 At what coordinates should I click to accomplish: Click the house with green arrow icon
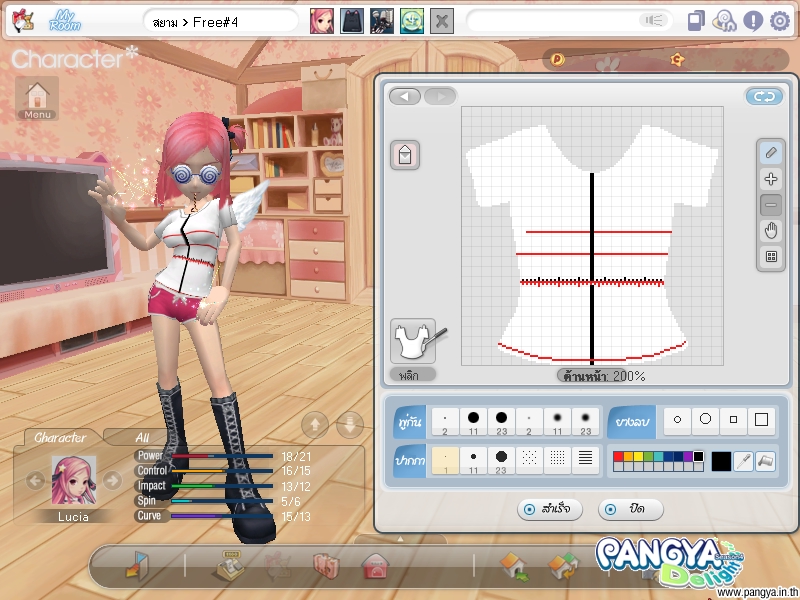pos(514,566)
